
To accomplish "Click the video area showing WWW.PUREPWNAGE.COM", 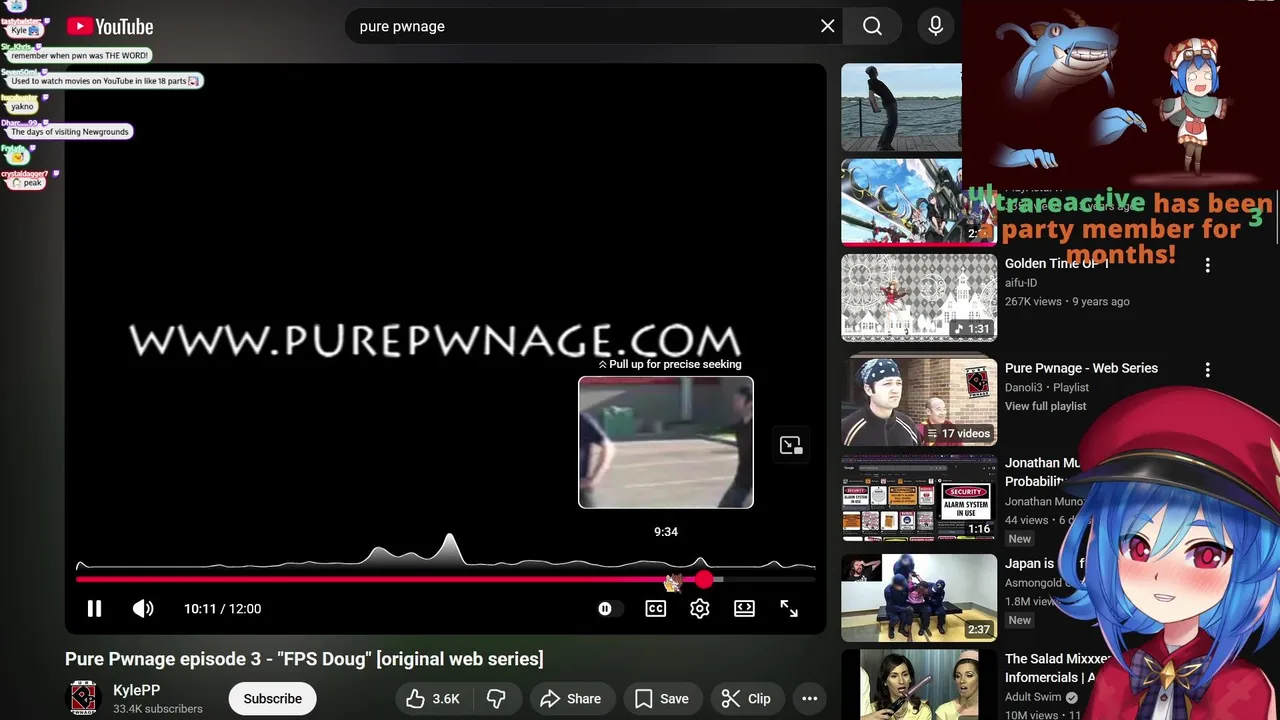I will 435,340.
